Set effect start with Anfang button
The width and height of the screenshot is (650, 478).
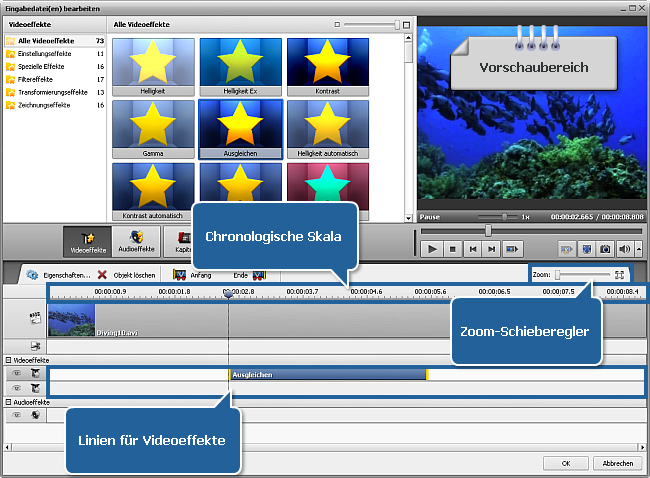pyautogui.click(x=192, y=275)
